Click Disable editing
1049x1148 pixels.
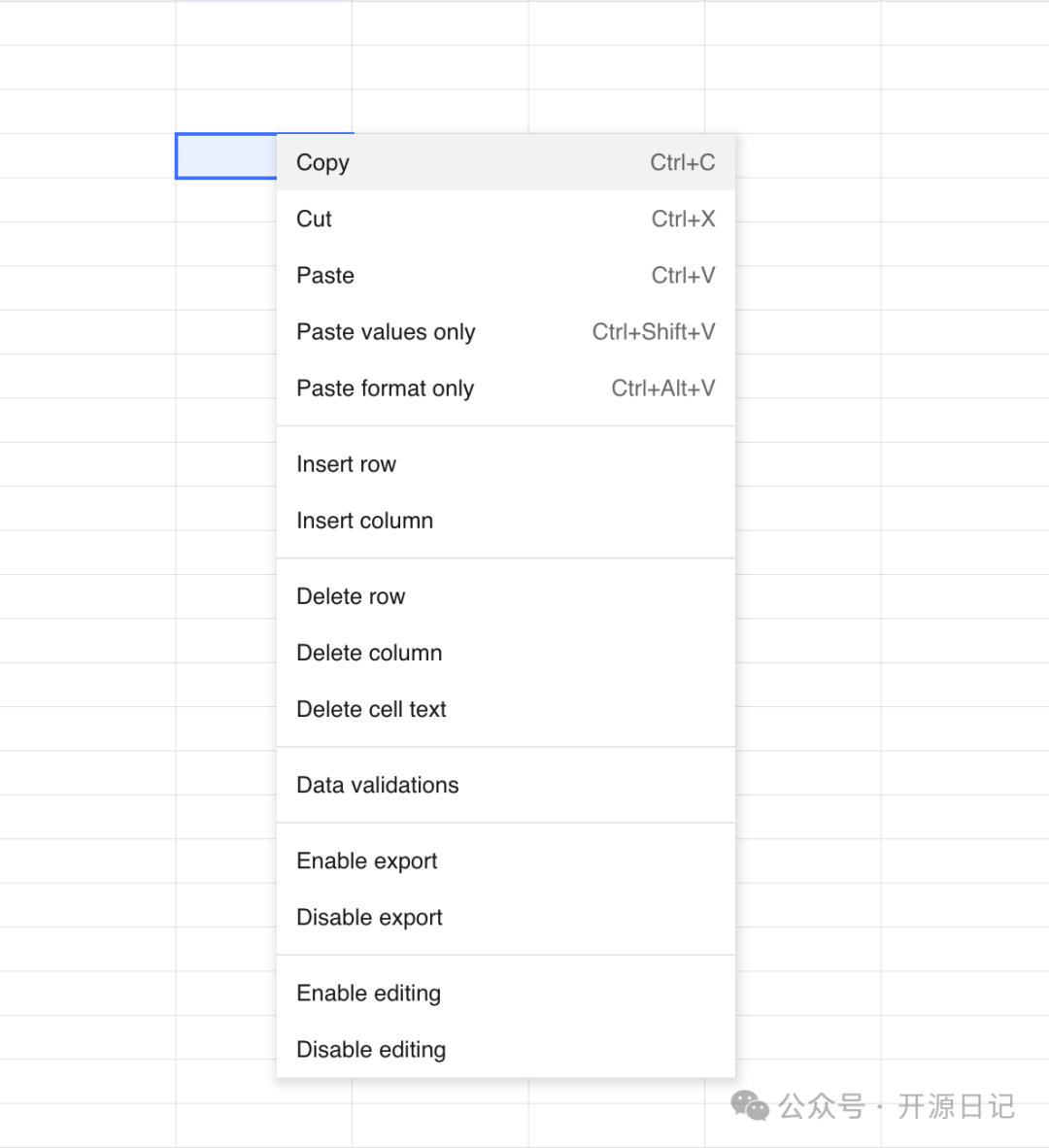tap(371, 1049)
